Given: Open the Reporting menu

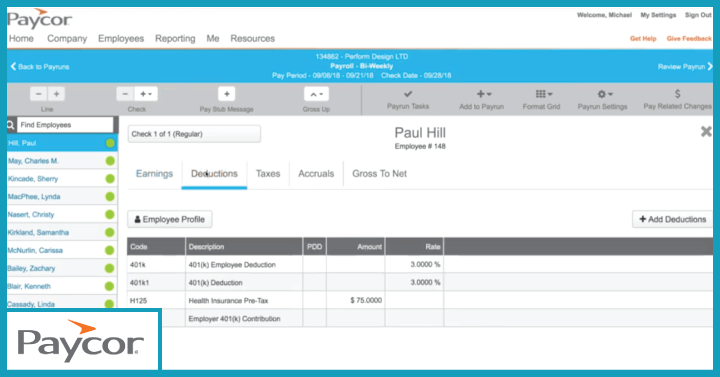Looking at the screenshot, I should [x=175, y=39].
